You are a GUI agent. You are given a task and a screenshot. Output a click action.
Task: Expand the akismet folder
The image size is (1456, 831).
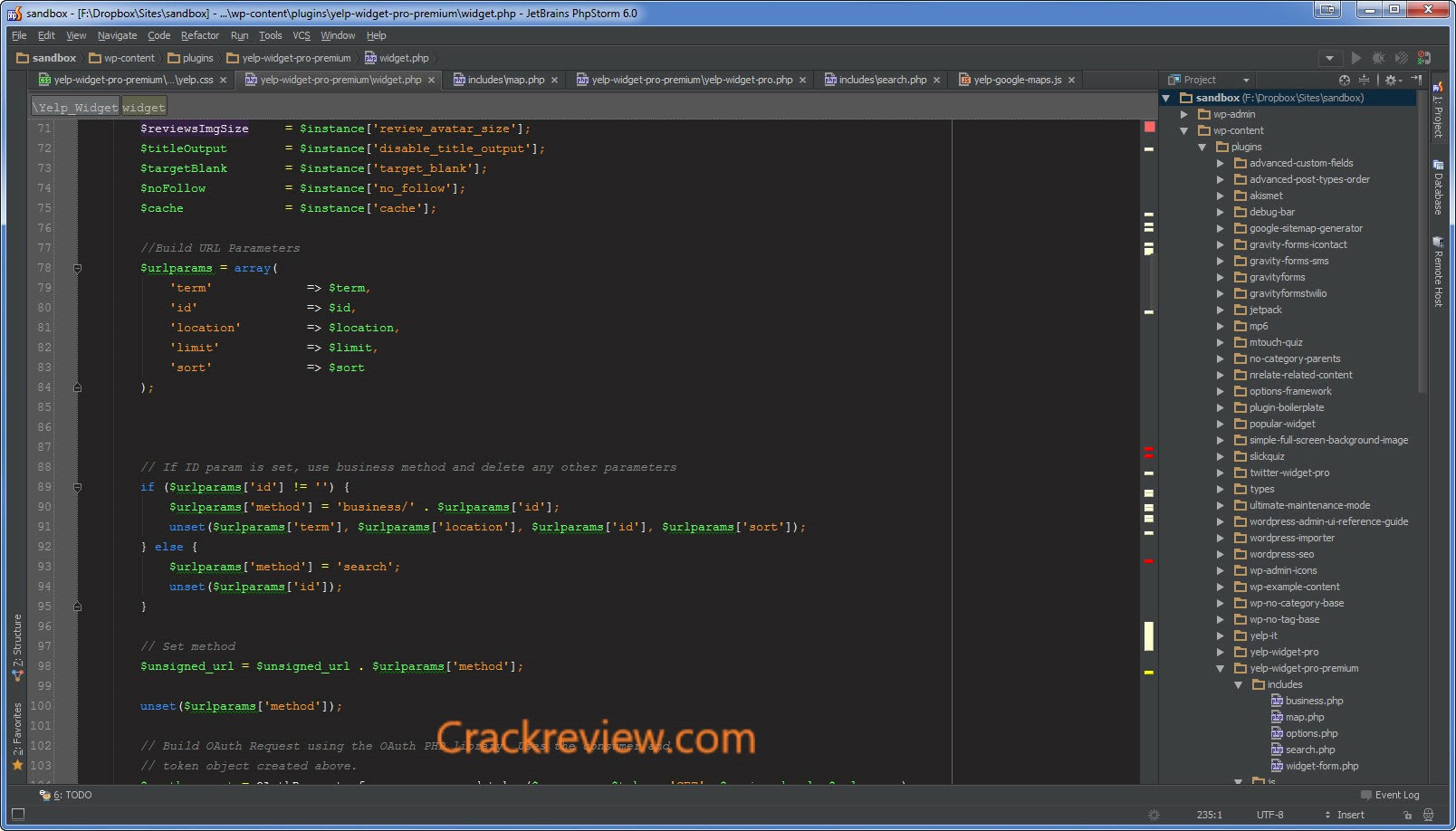tap(1220, 196)
